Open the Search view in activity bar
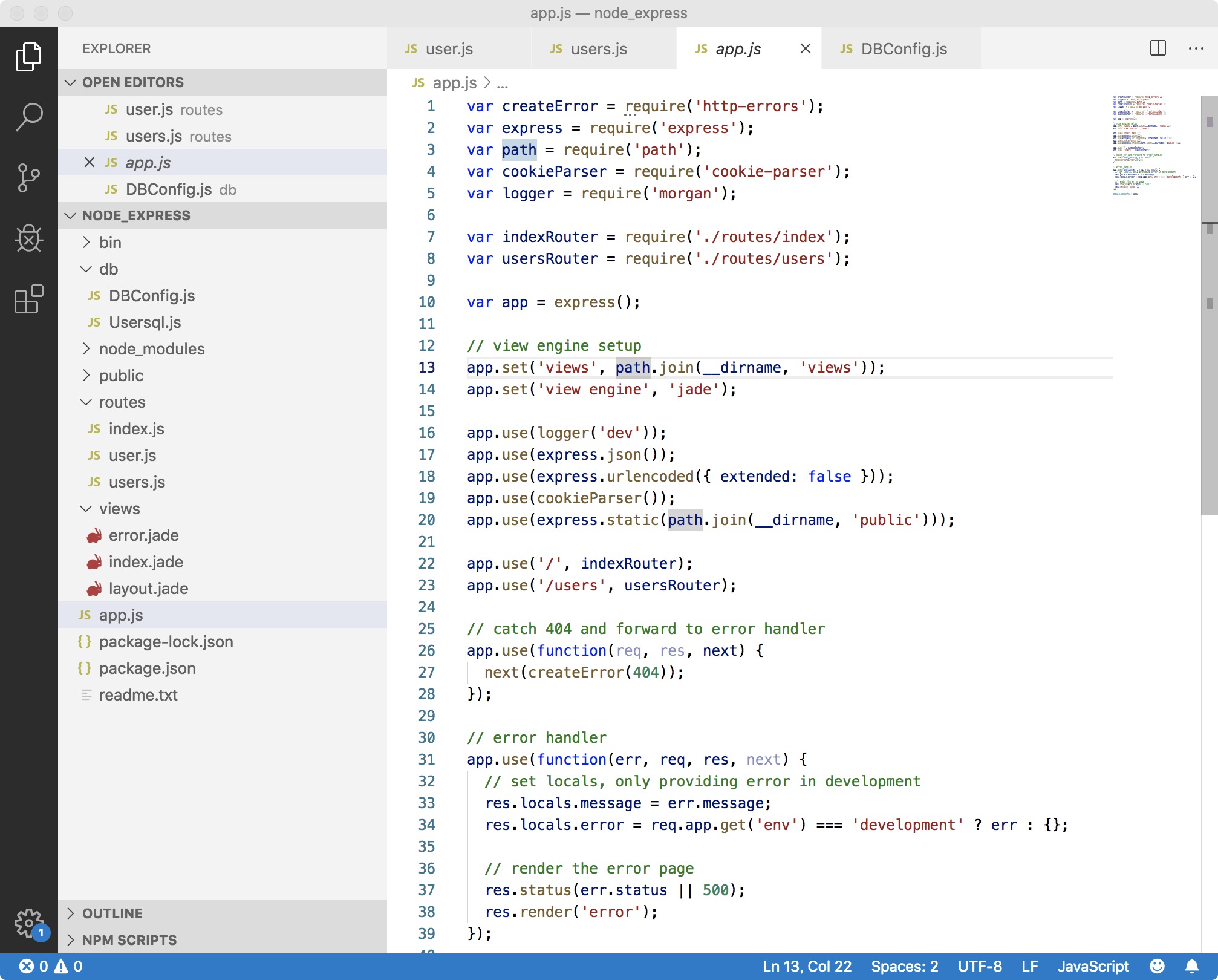This screenshot has height=980, width=1218. [x=28, y=117]
